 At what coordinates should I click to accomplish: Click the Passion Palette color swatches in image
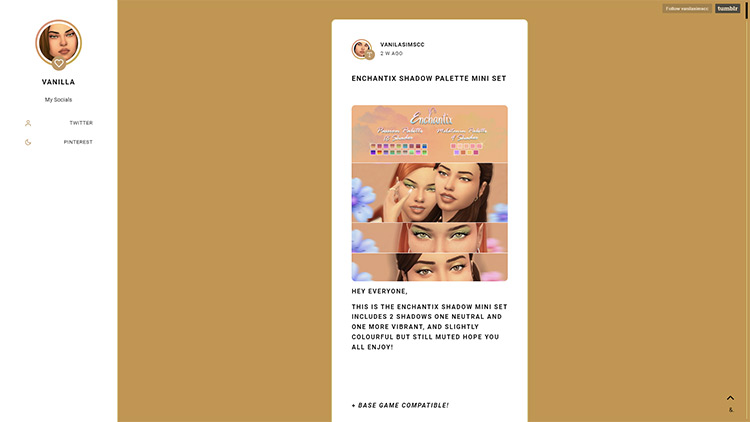(x=398, y=149)
